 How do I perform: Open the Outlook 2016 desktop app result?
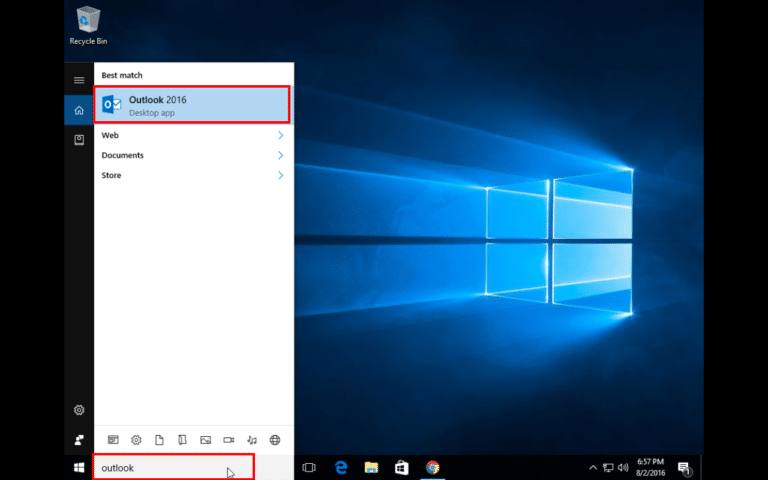click(192, 105)
